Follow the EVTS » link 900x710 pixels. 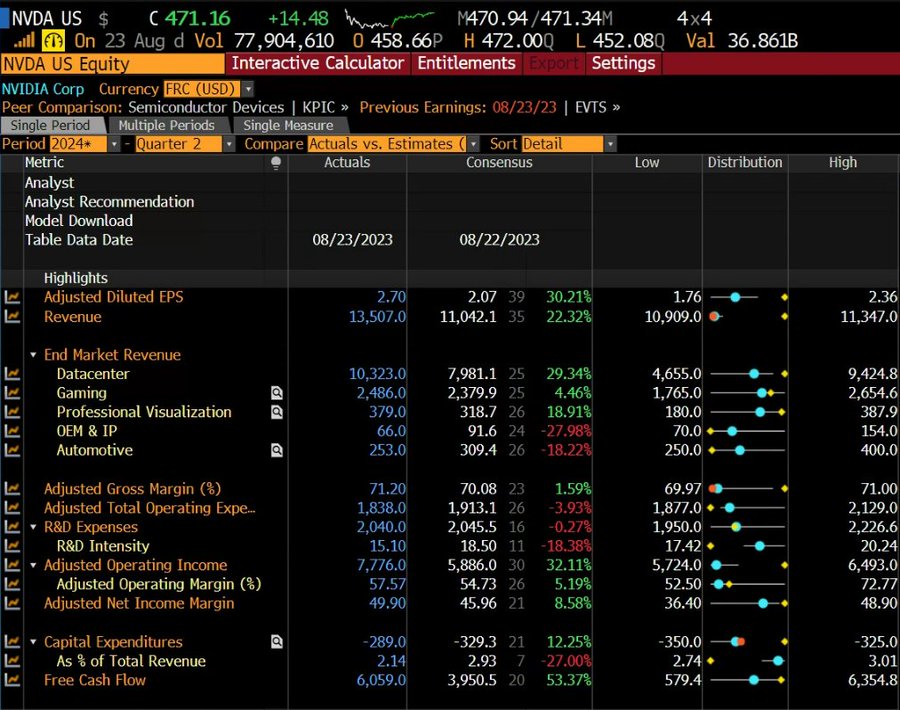pyautogui.click(x=598, y=107)
